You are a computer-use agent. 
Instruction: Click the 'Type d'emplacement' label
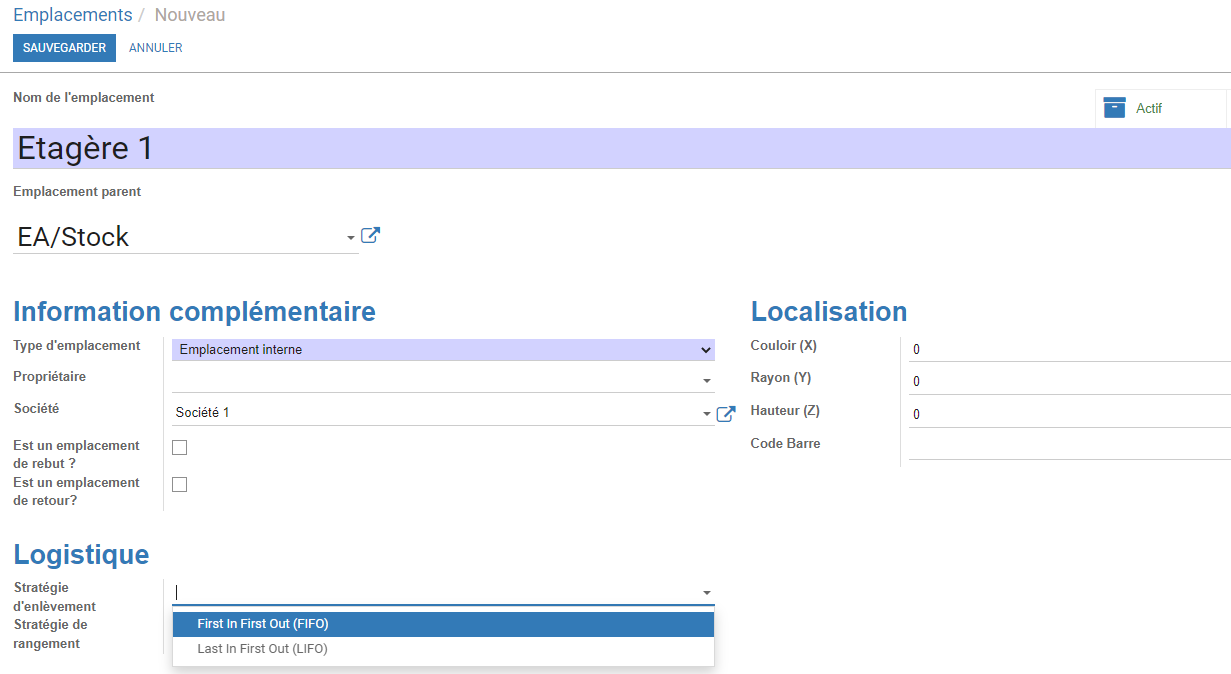click(x=77, y=346)
